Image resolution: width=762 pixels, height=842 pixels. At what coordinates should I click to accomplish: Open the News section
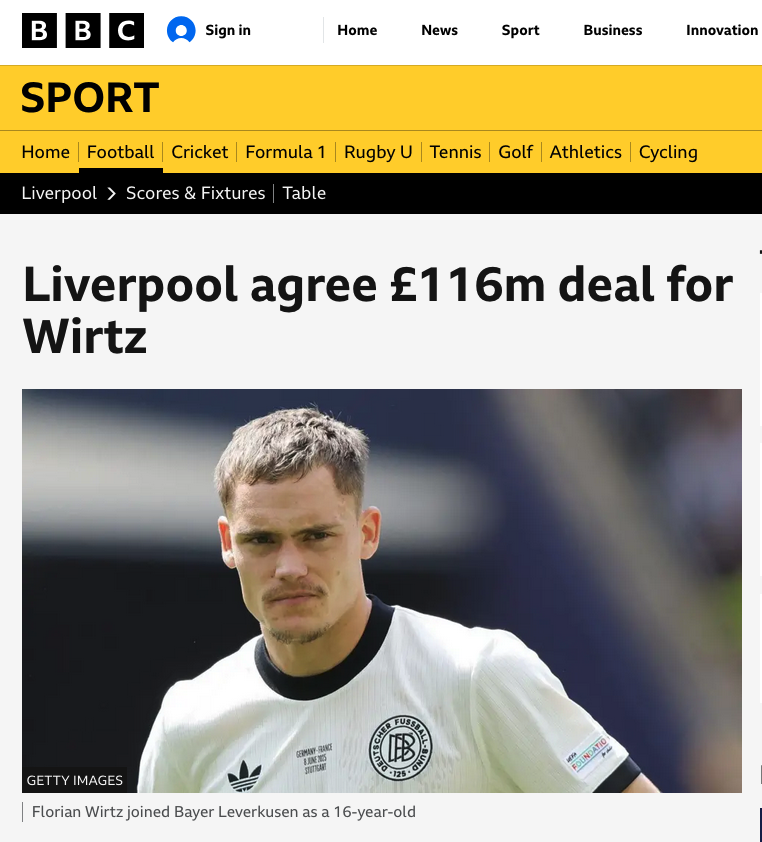(x=439, y=30)
